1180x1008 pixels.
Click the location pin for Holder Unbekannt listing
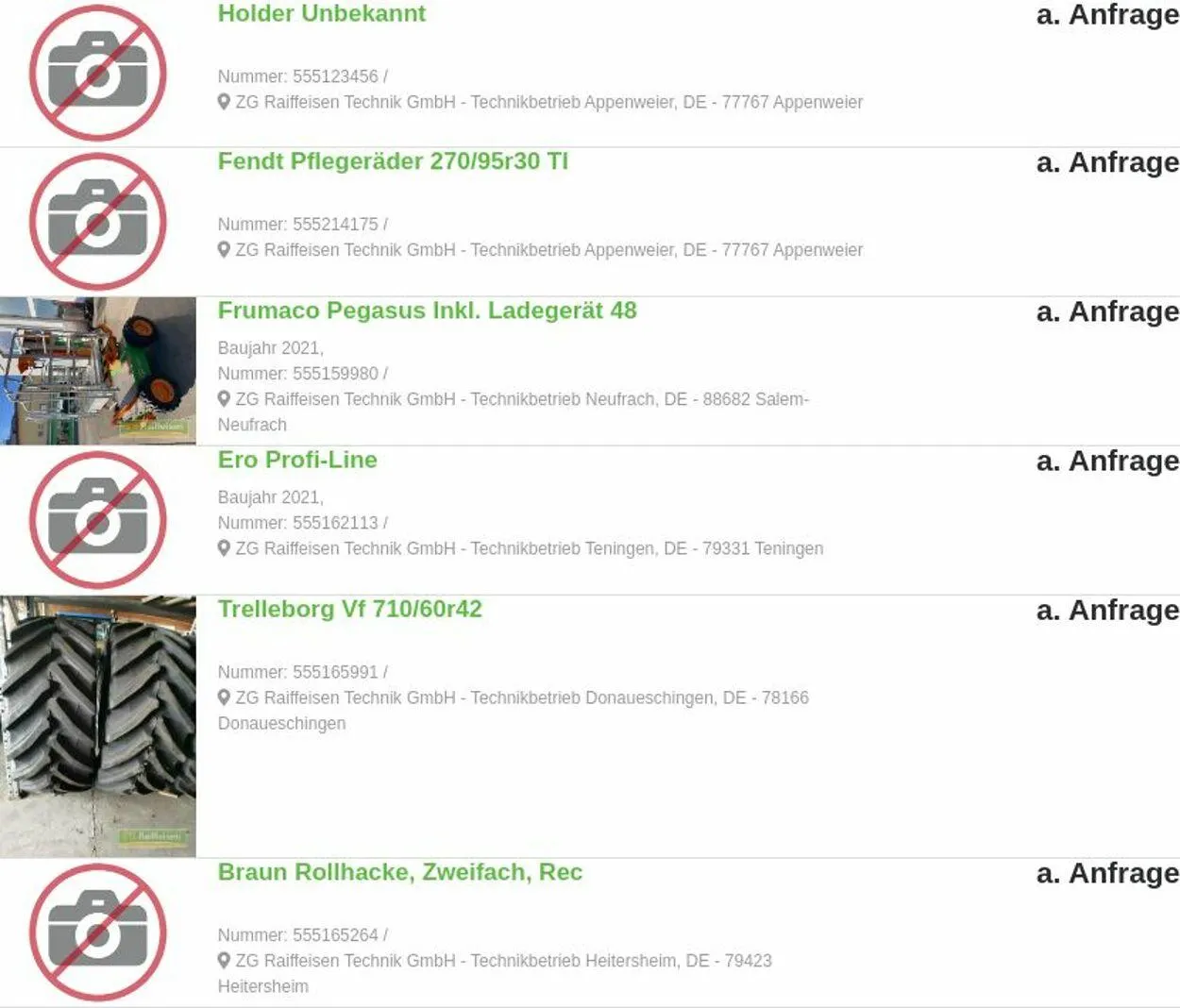point(224,101)
